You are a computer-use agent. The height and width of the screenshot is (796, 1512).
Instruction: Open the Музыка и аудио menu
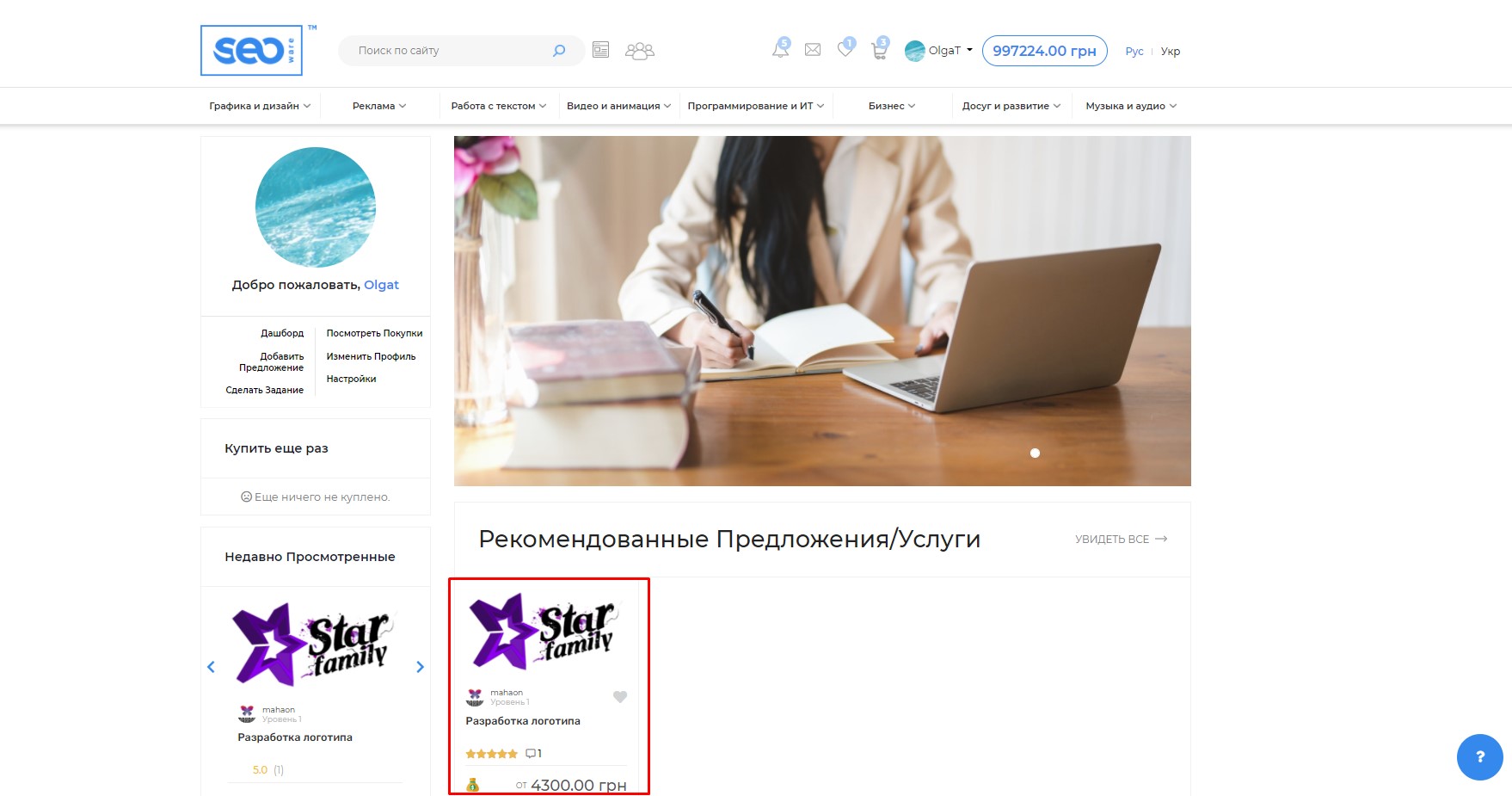[1130, 106]
